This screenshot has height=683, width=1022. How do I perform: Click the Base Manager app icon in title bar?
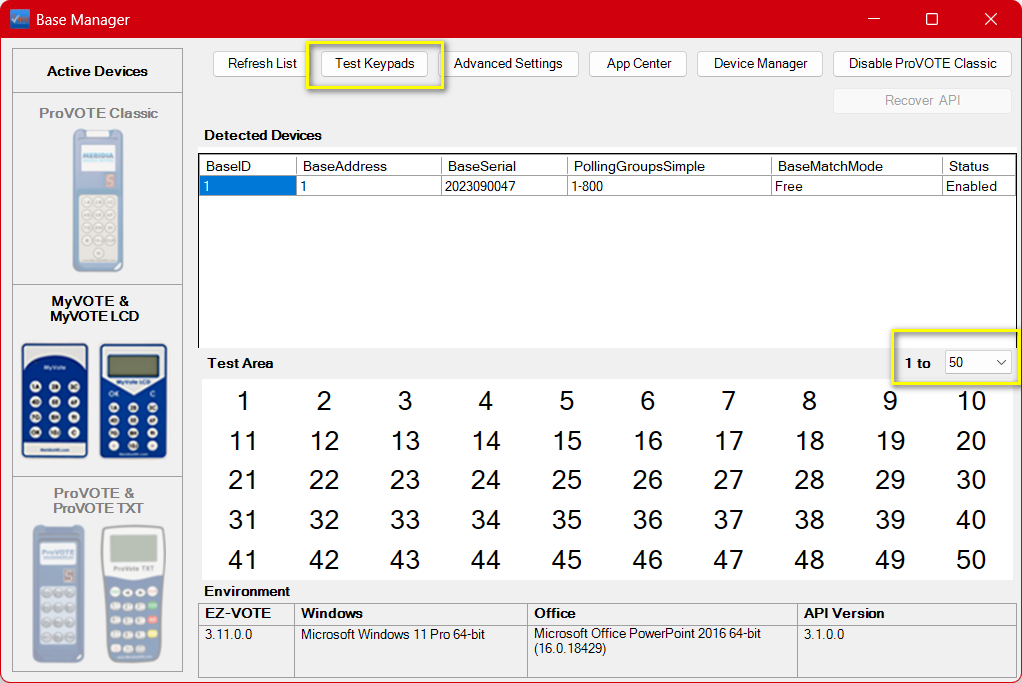(x=20, y=19)
